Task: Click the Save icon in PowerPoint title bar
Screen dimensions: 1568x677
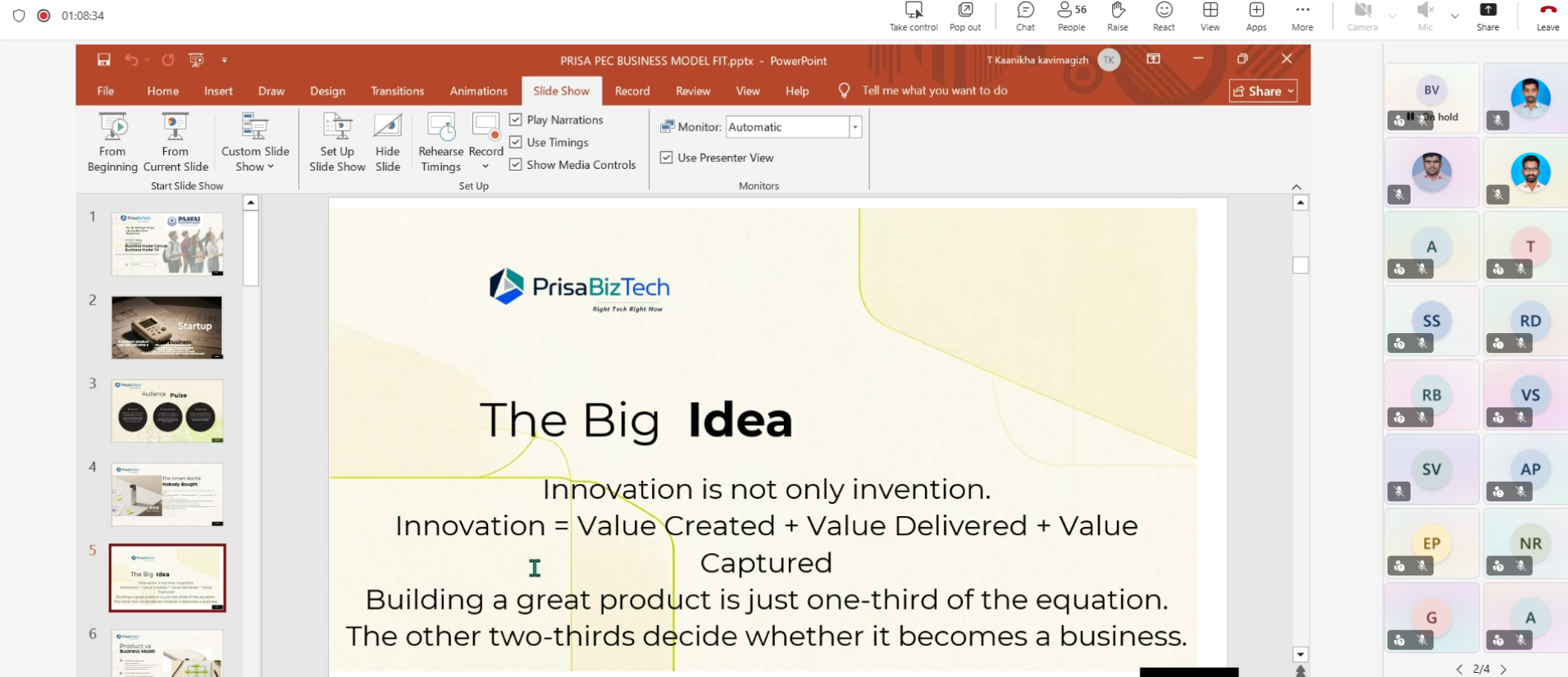Action: click(103, 60)
